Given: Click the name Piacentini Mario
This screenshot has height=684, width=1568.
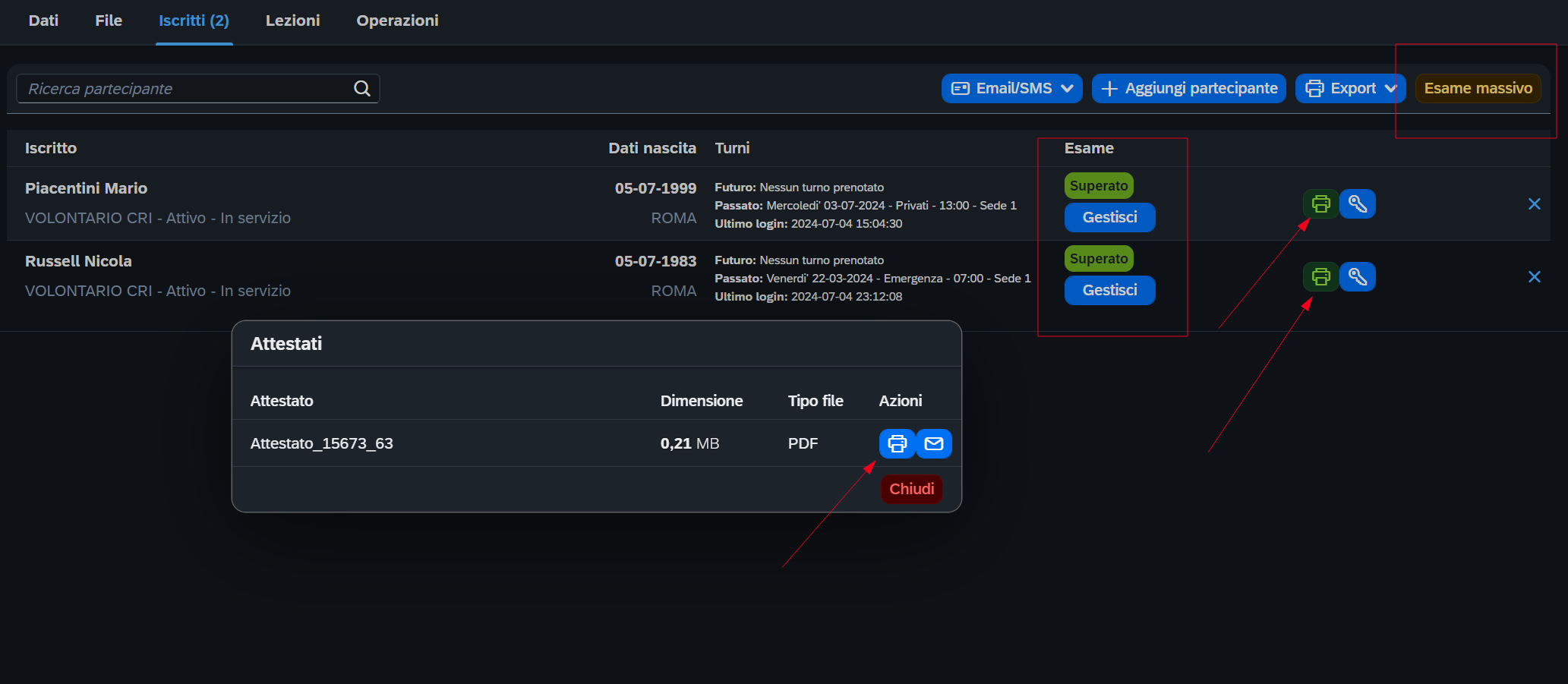Looking at the screenshot, I should point(86,188).
